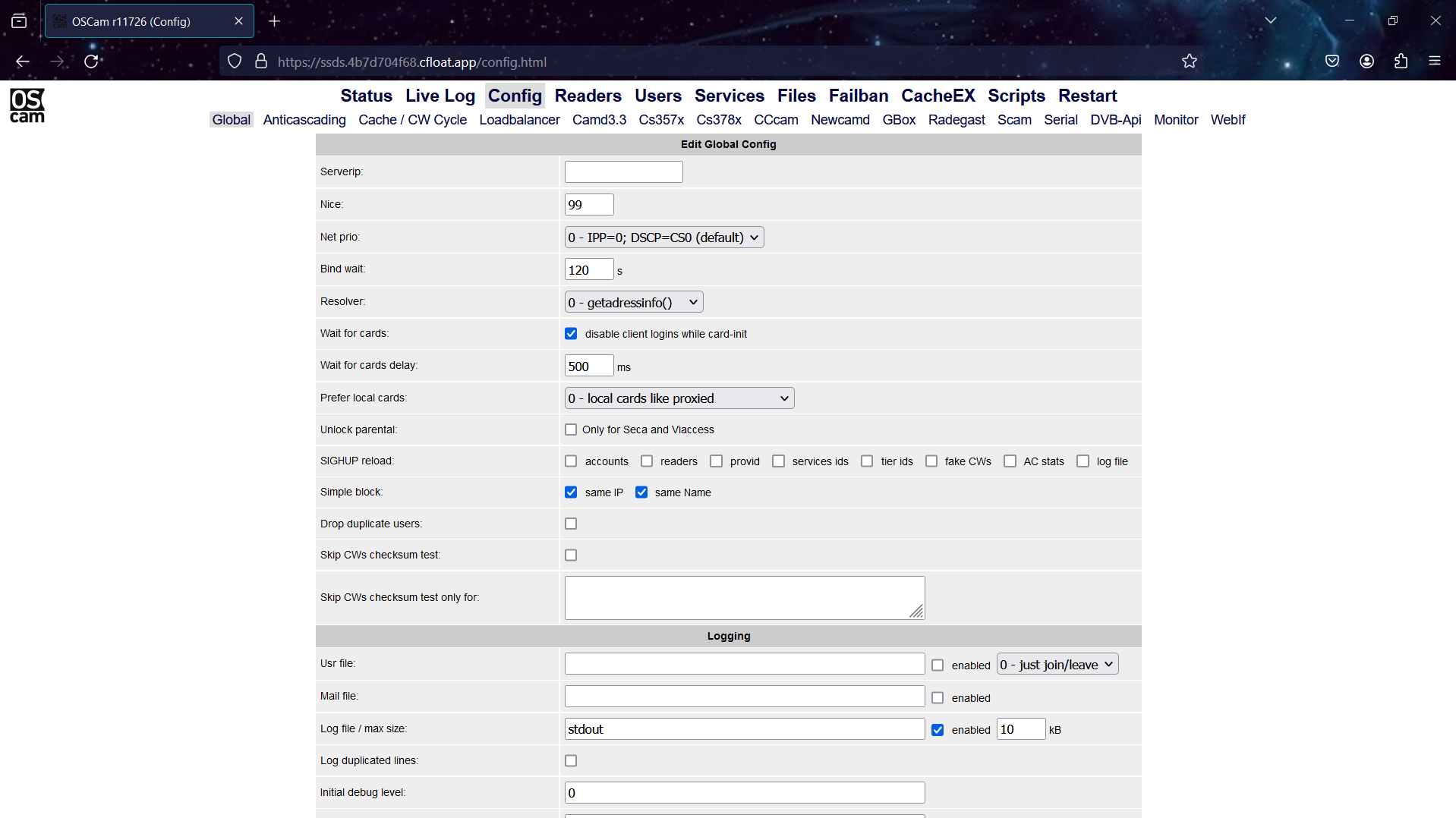
Task: Open the WebIf config link
Action: click(1228, 120)
